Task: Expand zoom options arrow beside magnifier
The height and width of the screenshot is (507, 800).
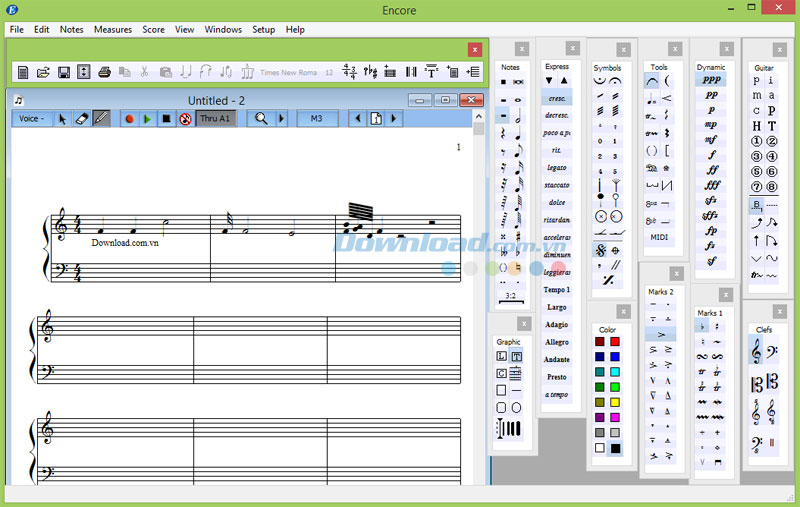Action: (x=281, y=119)
